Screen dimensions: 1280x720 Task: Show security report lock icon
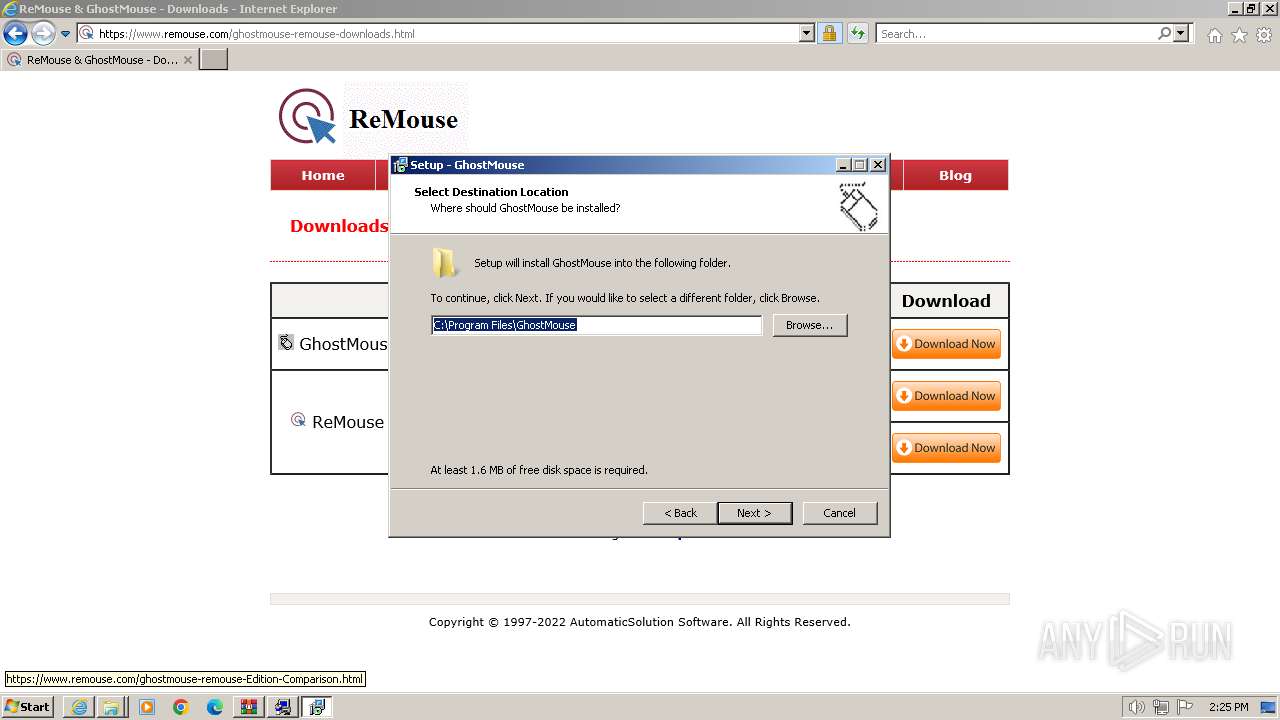(x=829, y=34)
